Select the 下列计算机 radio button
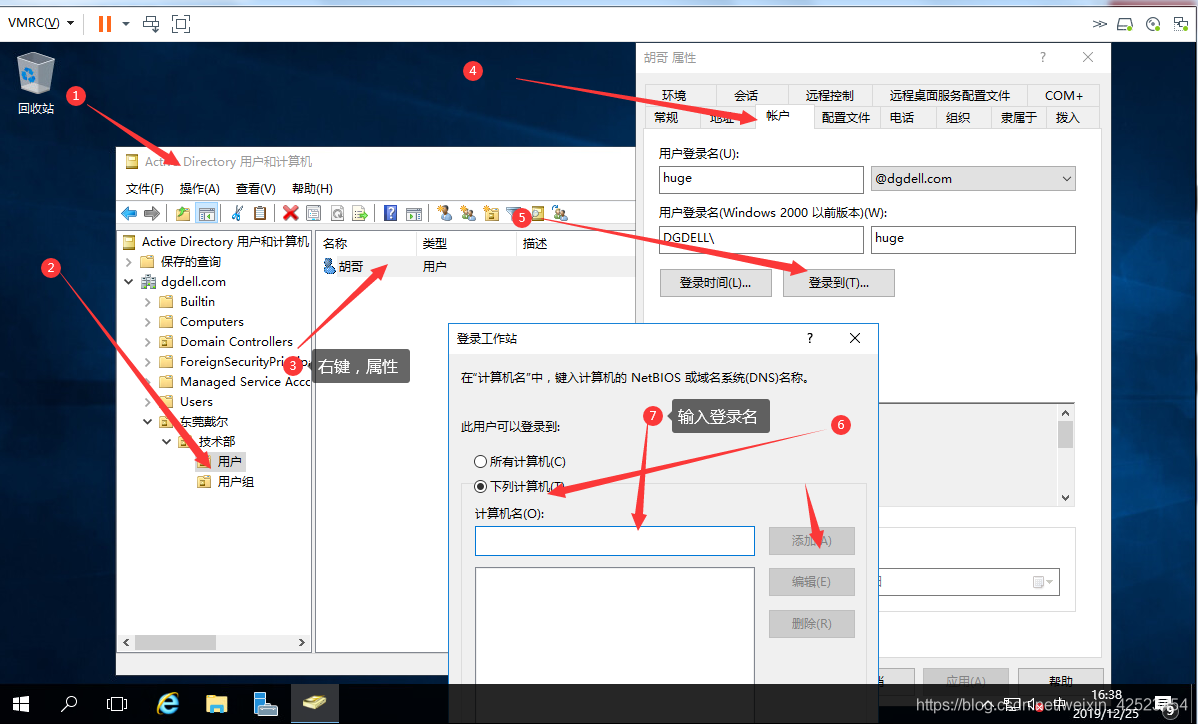Viewport: 1198px width, 724px height. coord(481,486)
